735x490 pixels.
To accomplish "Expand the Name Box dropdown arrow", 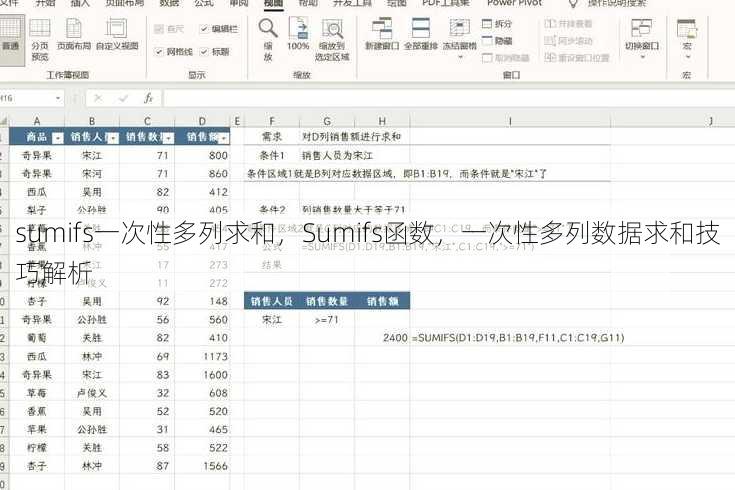I will point(58,98).
